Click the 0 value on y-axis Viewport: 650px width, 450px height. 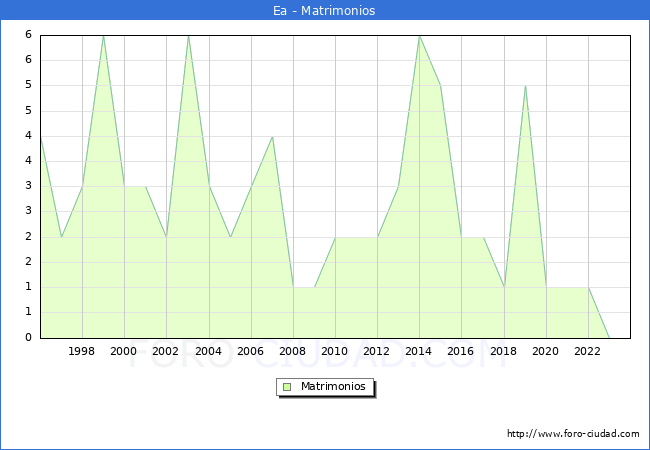[29, 338]
